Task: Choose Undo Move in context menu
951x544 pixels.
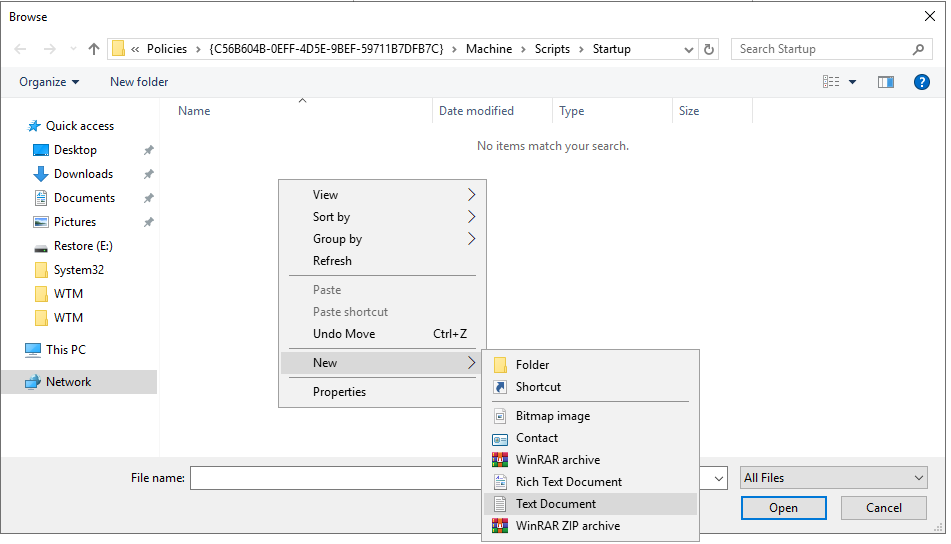Action: tap(381, 334)
